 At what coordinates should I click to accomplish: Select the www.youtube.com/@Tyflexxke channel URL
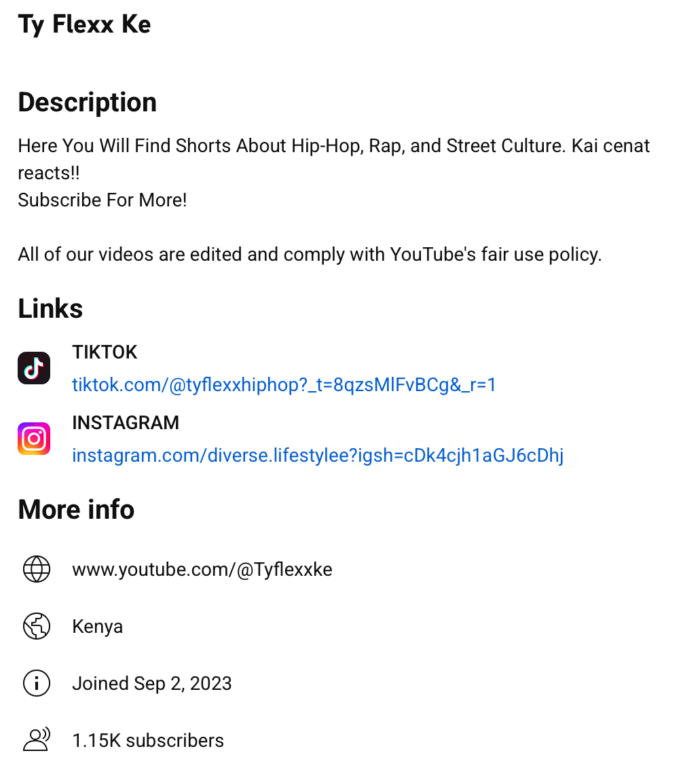(202, 570)
